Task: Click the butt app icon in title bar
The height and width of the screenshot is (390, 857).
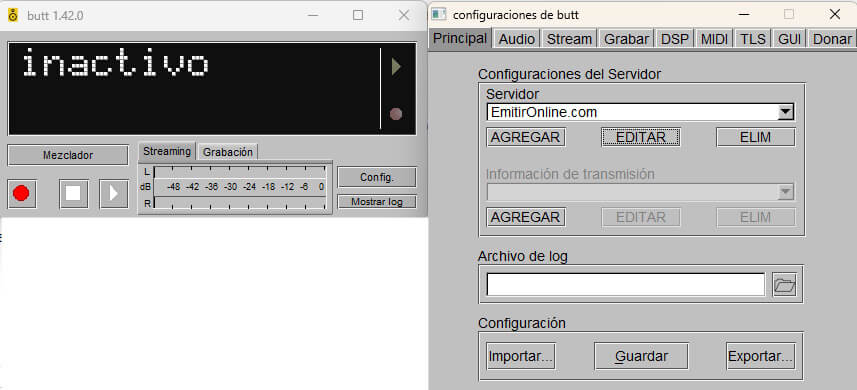Action: point(13,15)
